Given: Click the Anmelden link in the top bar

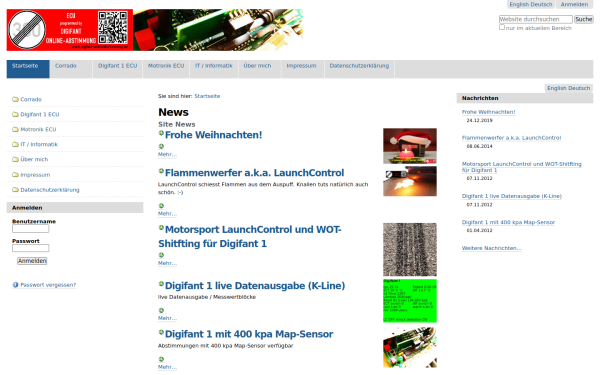Looking at the screenshot, I should coord(574,5).
